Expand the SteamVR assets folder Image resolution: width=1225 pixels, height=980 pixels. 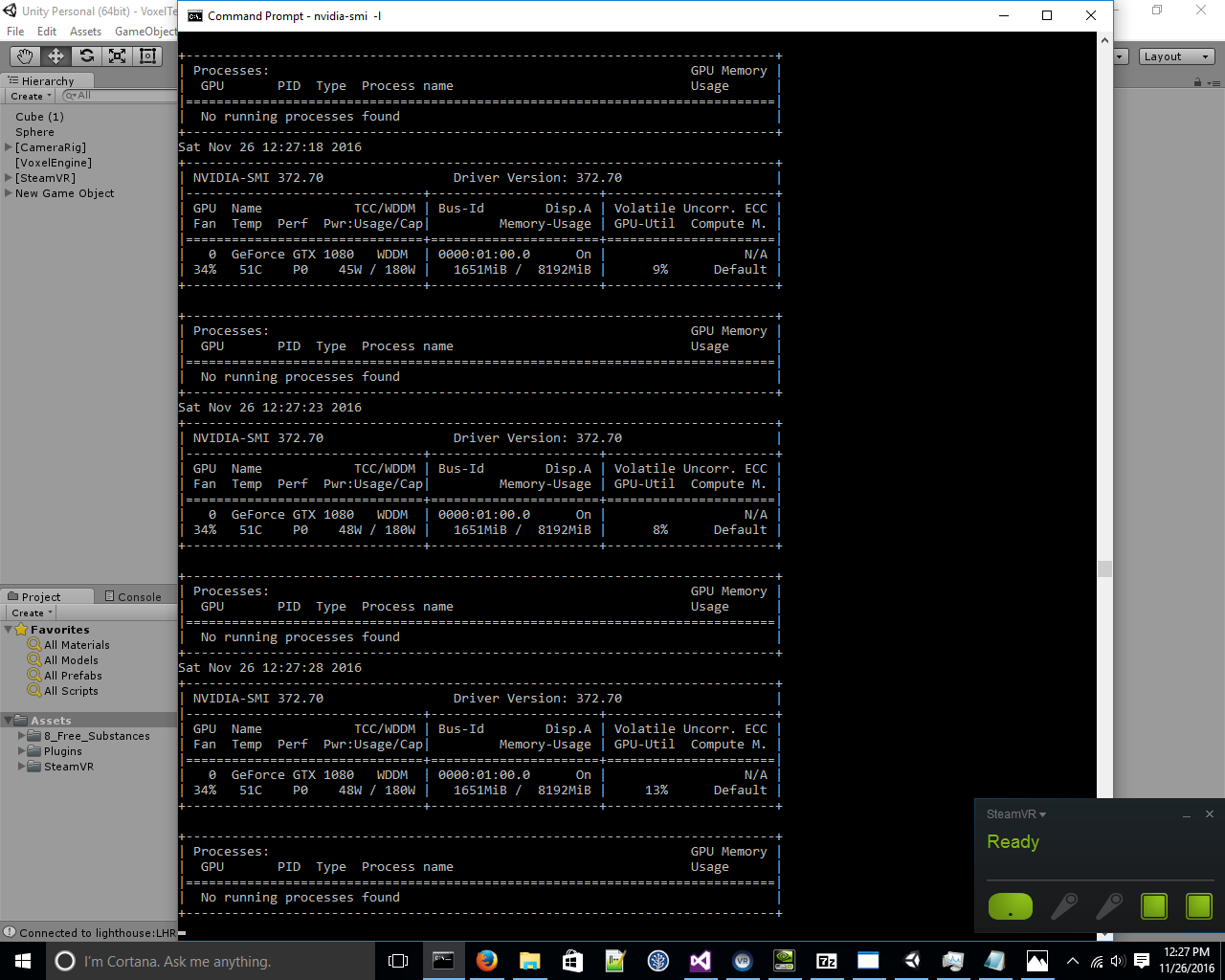tap(21, 767)
